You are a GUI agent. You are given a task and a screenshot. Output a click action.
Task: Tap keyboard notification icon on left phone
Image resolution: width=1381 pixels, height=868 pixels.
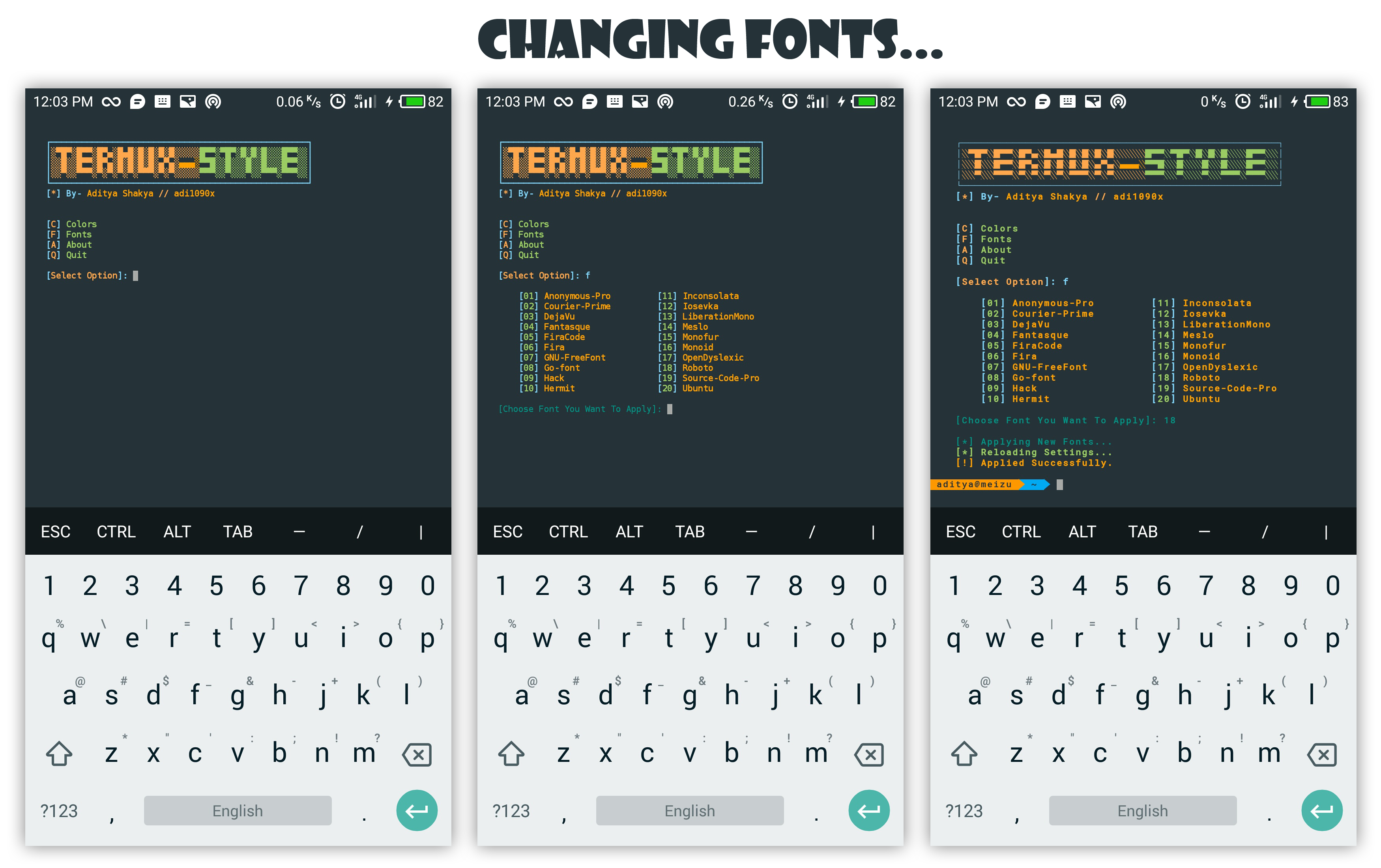click(x=162, y=101)
